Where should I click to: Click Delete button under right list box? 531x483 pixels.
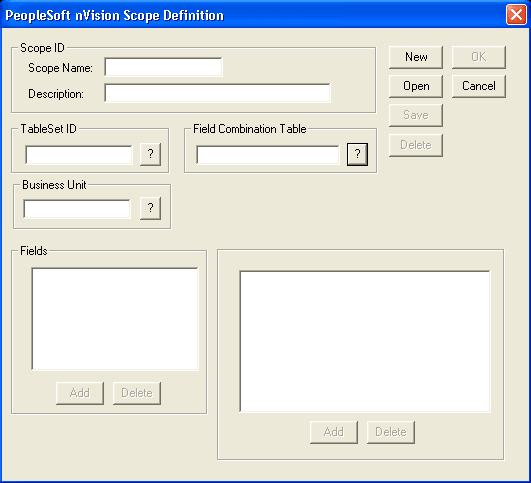point(391,432)
